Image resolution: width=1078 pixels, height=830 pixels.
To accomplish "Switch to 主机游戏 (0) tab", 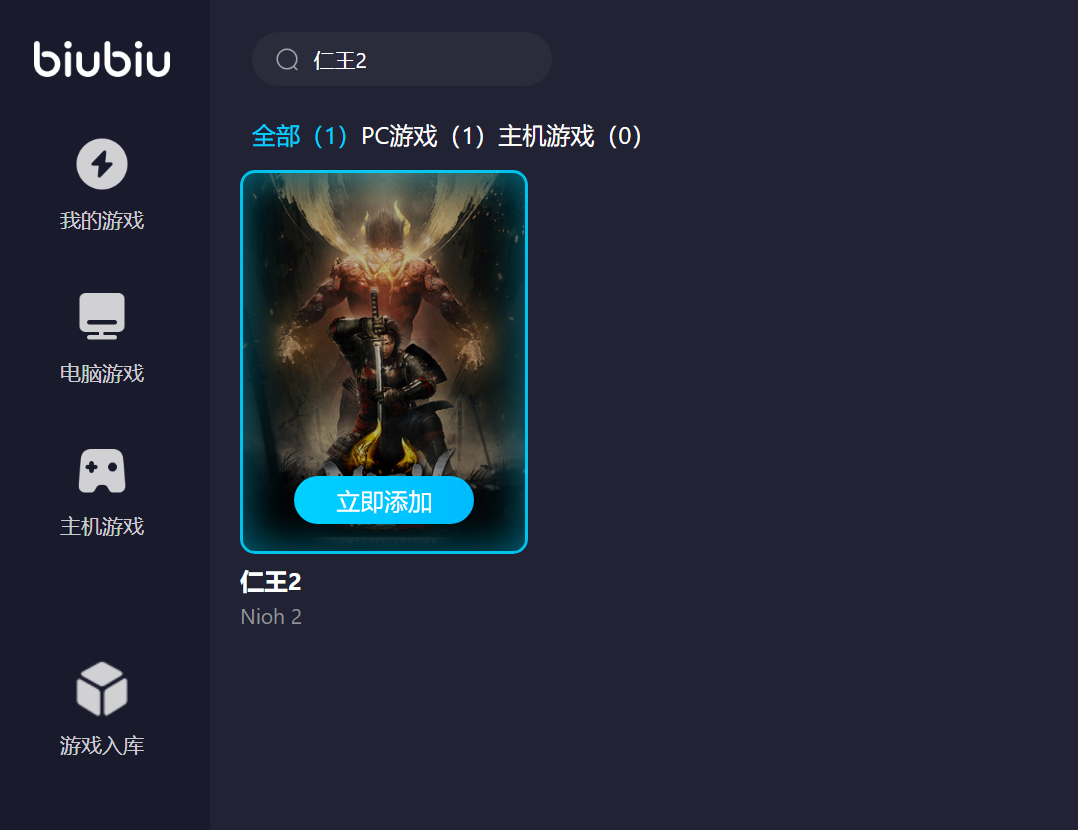I will click(x=570, y=136).
